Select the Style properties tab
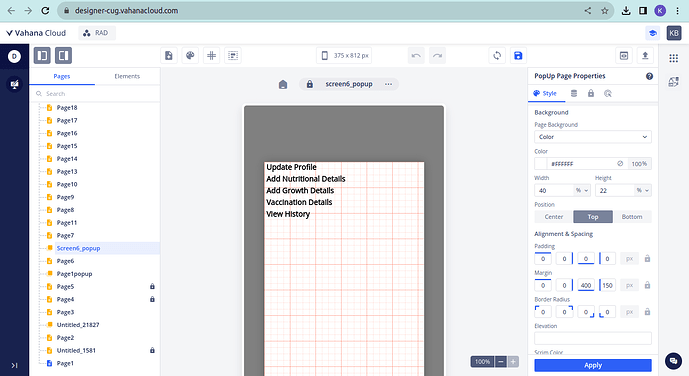The height and width of the screenshot is (376, 689). [545, 93]
